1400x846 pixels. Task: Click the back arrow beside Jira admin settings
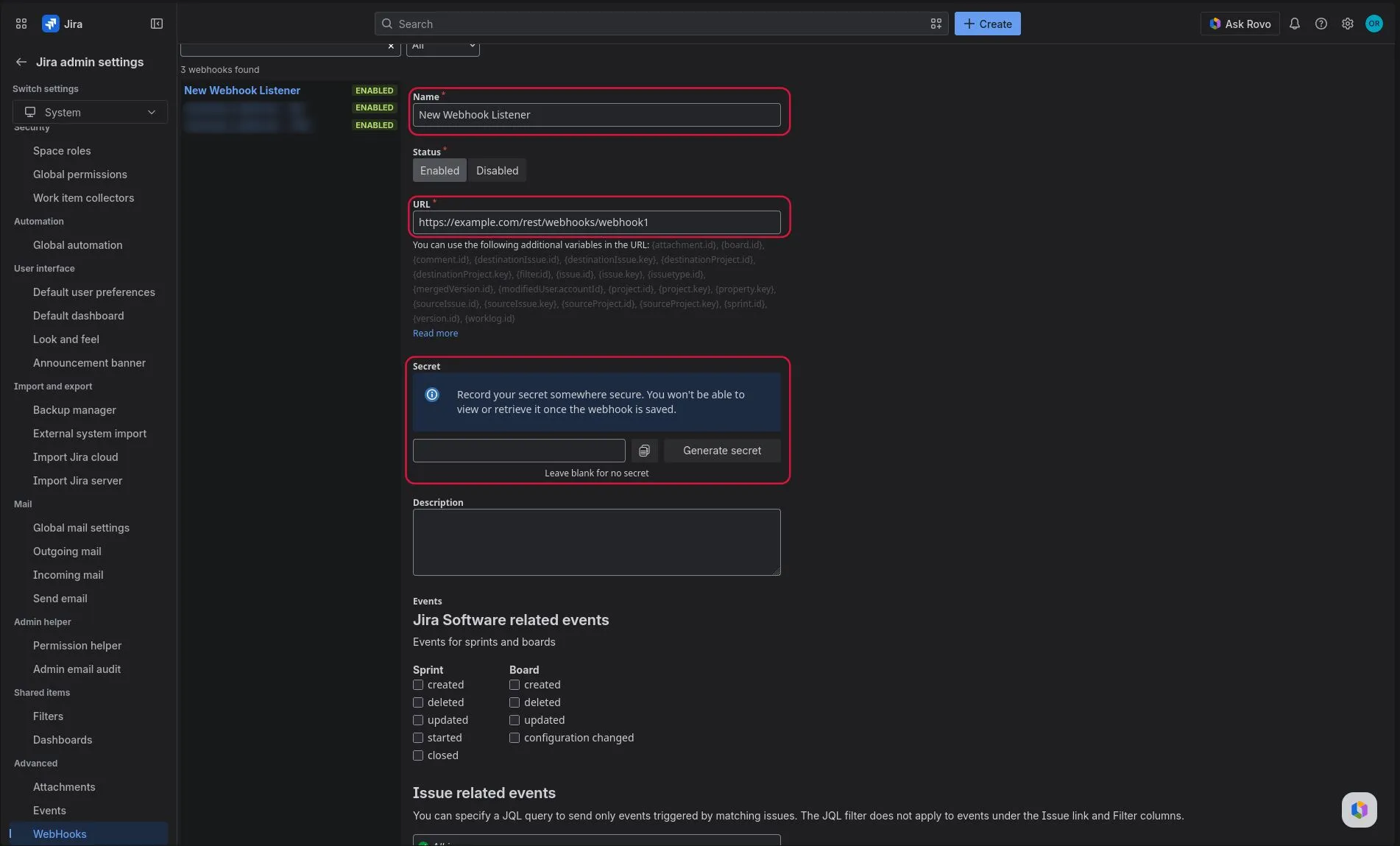[21, 62]
